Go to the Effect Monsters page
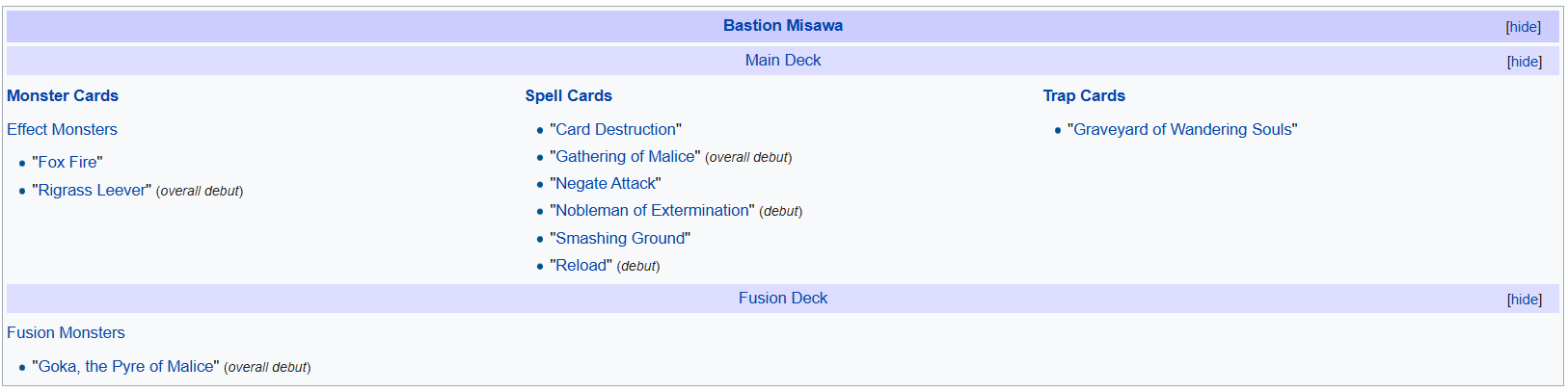The width and height of the screenshot is (1568, 392). [62, 130]
